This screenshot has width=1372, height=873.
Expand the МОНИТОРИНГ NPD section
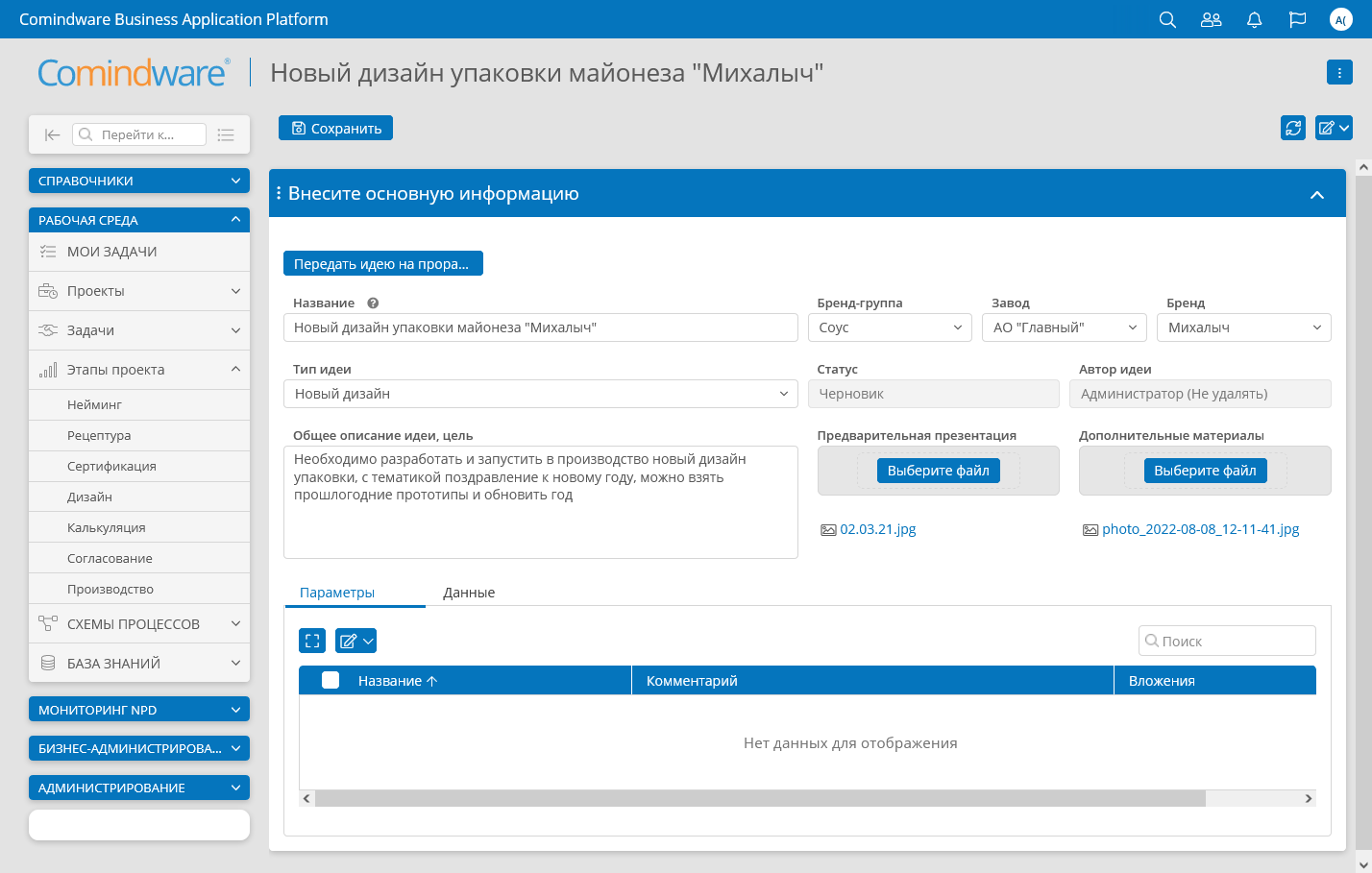tap(139, 710)
